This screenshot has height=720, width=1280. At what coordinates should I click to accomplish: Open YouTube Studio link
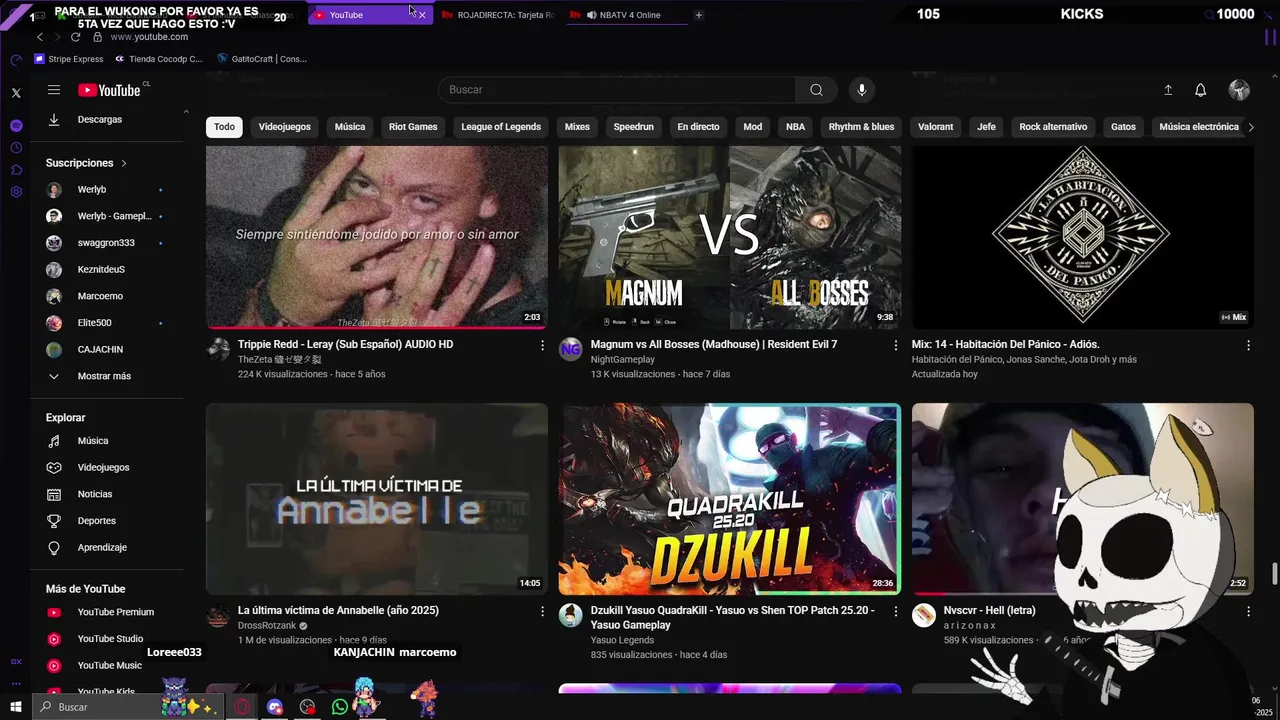coord(110,639)
